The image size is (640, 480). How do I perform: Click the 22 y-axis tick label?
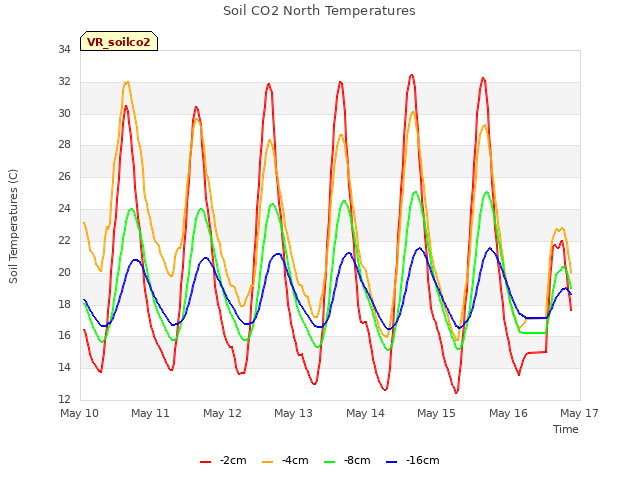coord(64,240)
